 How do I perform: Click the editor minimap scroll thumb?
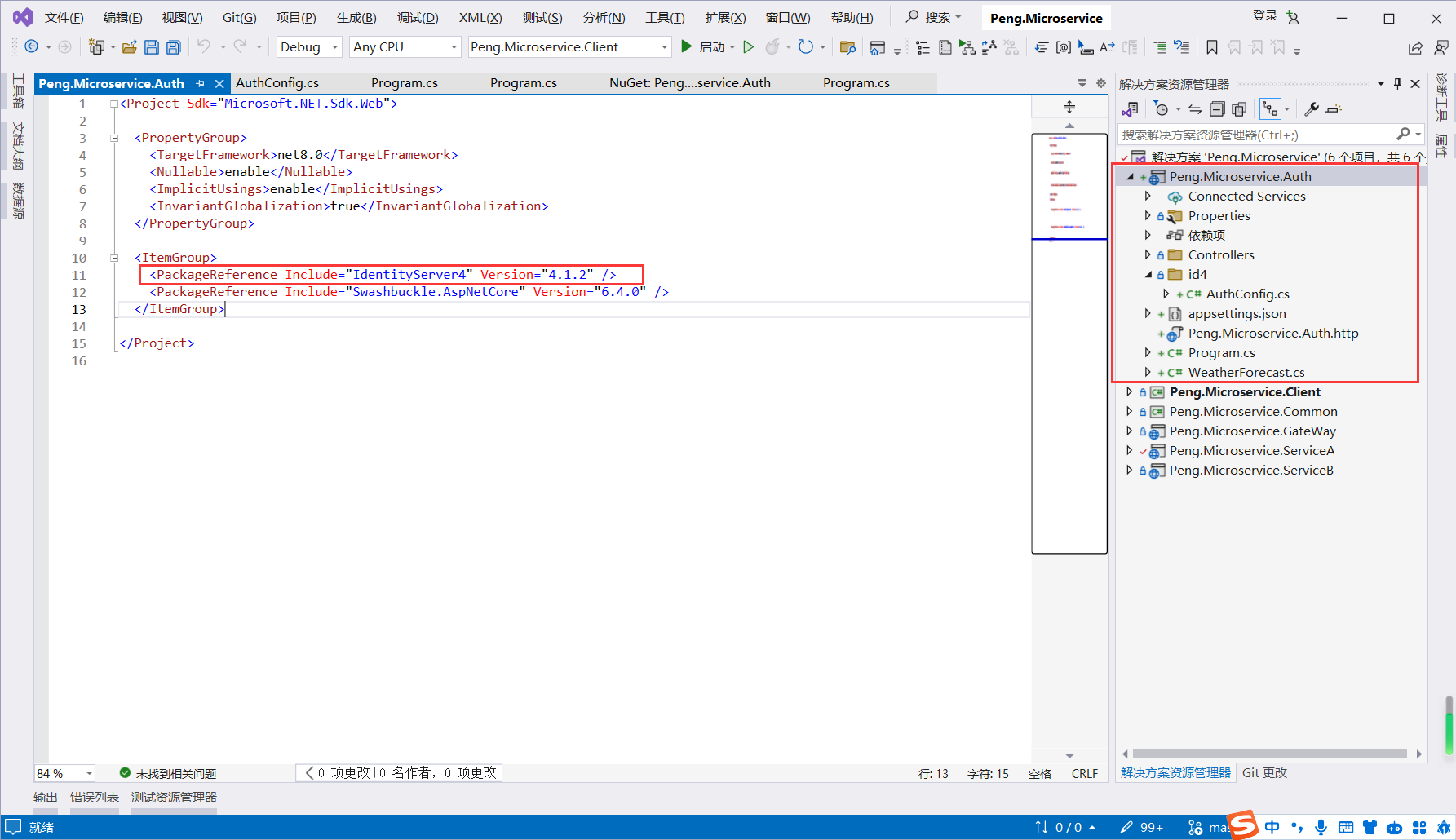click(x=1069, y=343)
